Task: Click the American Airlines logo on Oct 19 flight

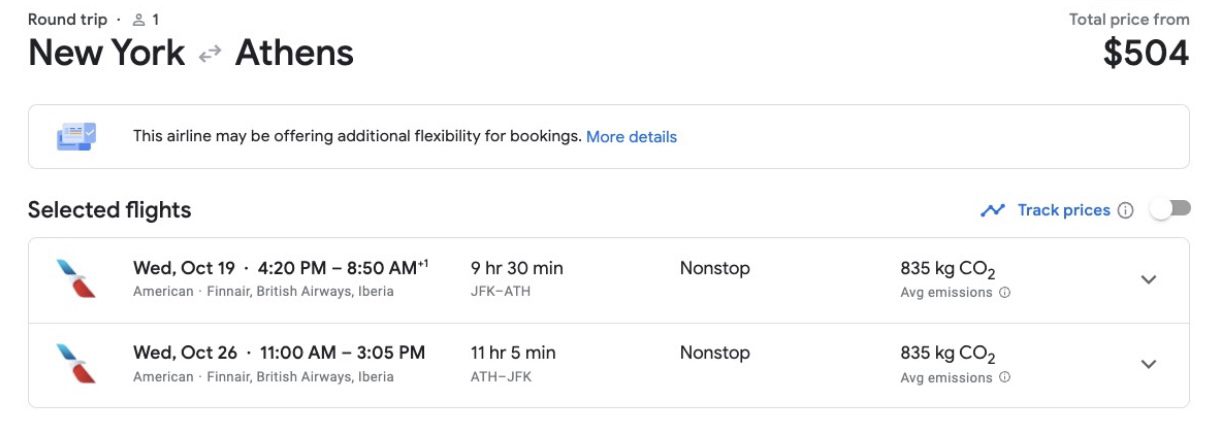Action: (x=76, y=279)
